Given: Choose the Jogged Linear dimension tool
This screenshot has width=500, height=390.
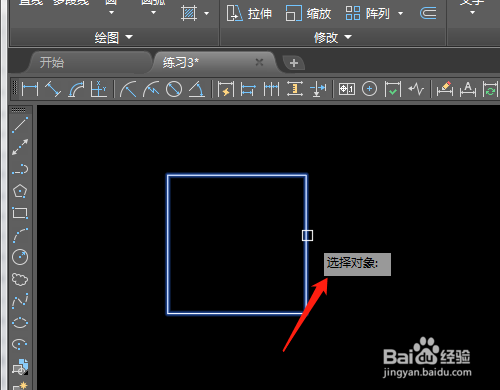Looking at the screenshot, I should pyautogui.click(x=416, y=89).
